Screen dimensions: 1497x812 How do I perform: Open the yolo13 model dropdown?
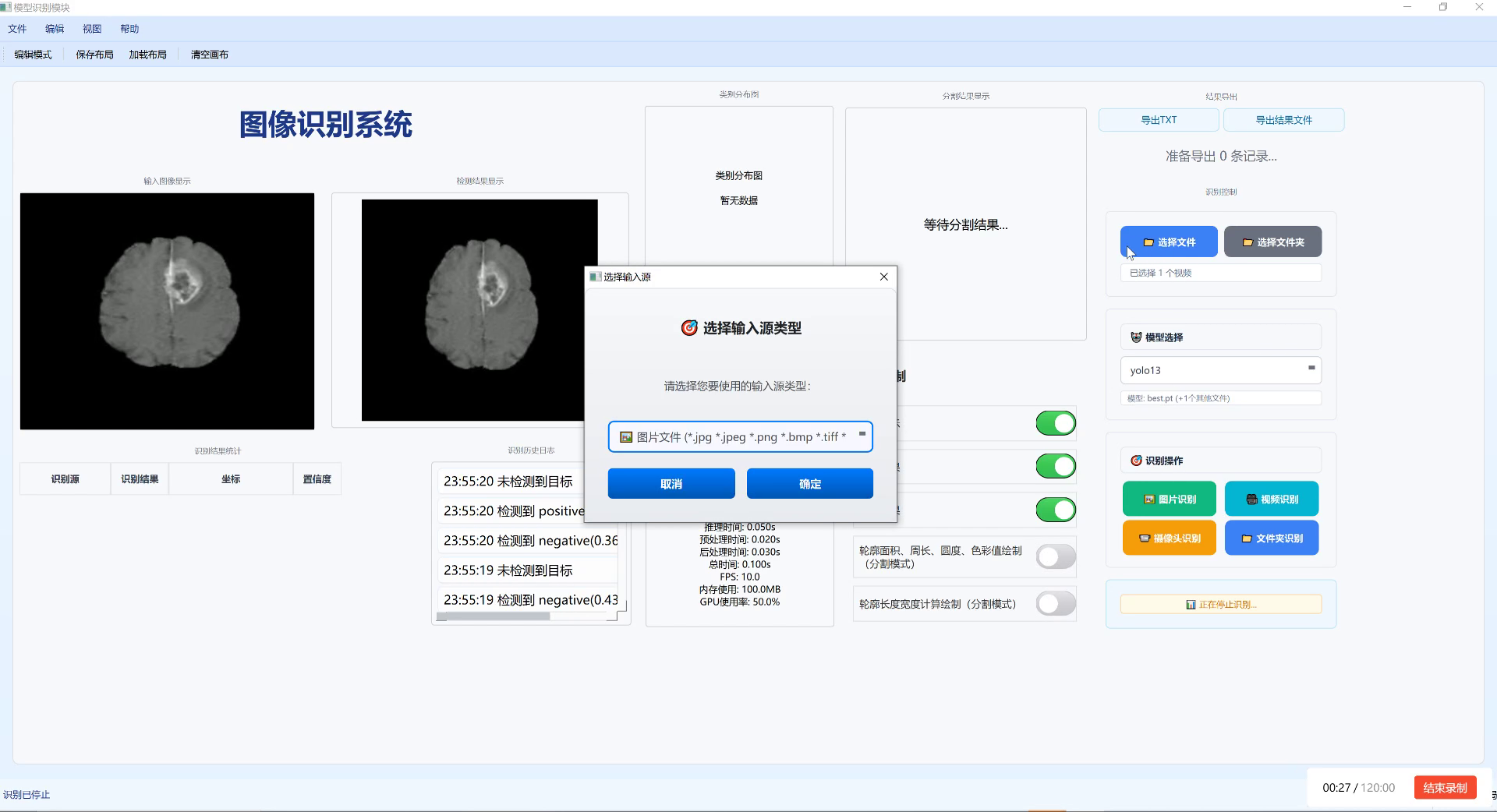(1312, 370)
